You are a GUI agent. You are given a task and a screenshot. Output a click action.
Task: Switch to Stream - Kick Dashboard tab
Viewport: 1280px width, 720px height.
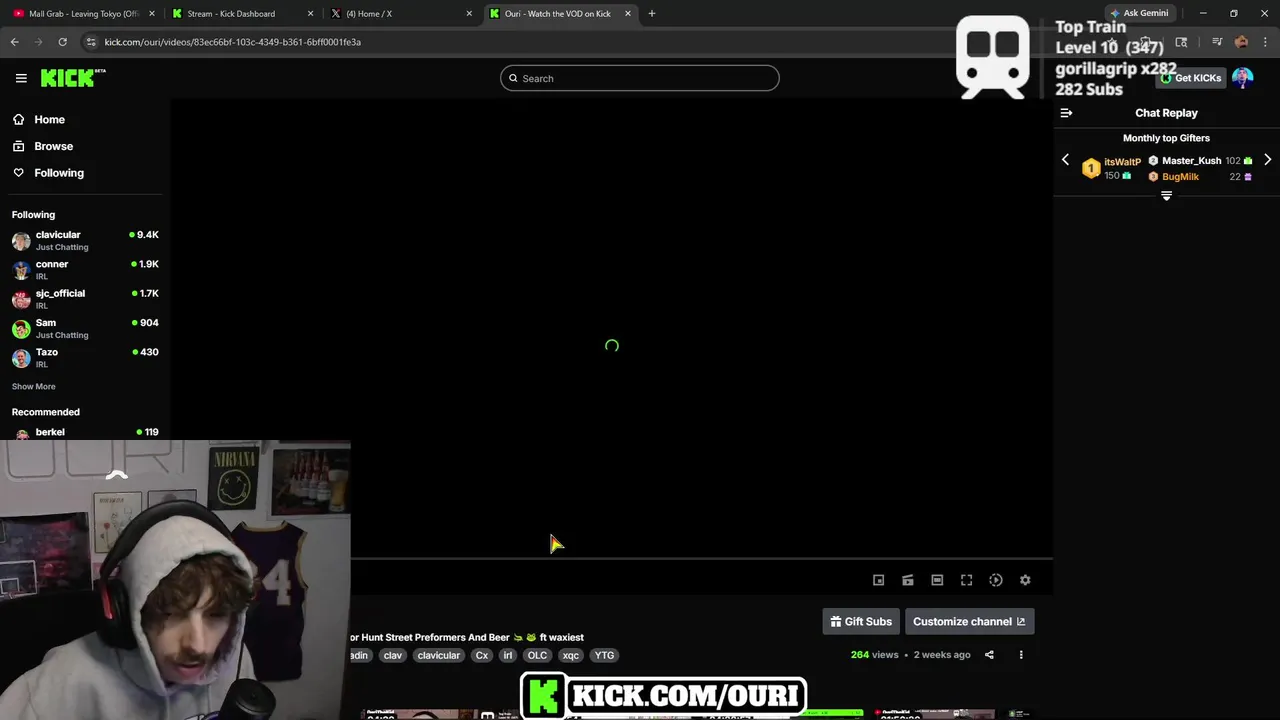pos(243,14)
